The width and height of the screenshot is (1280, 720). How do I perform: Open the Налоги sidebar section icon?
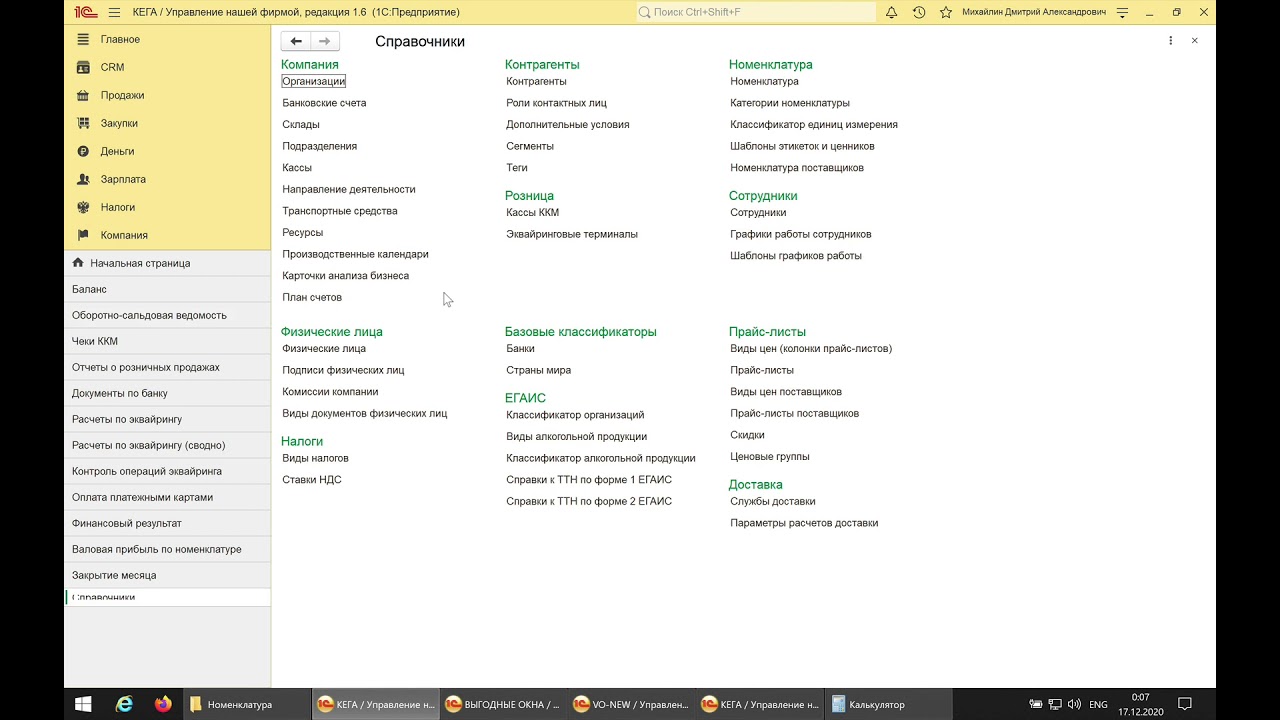point(83,207)
